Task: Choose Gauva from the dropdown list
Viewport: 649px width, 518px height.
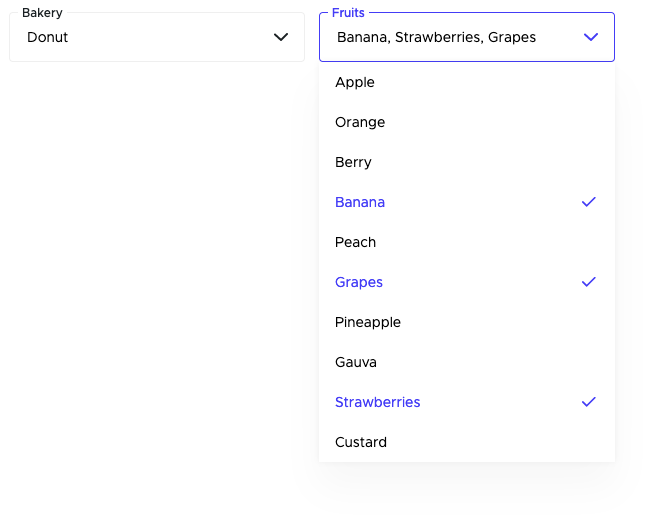Action: (x=356, y=362)
